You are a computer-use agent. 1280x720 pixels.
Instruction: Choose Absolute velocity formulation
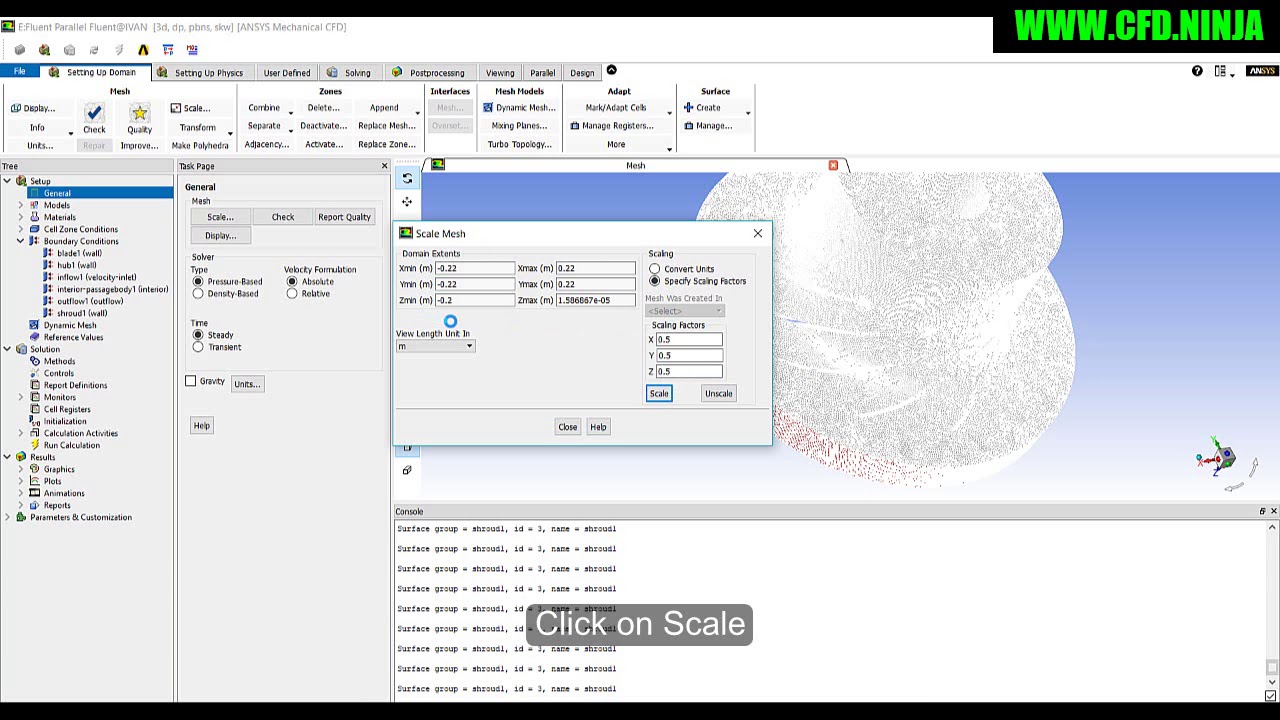pos(292,282)
